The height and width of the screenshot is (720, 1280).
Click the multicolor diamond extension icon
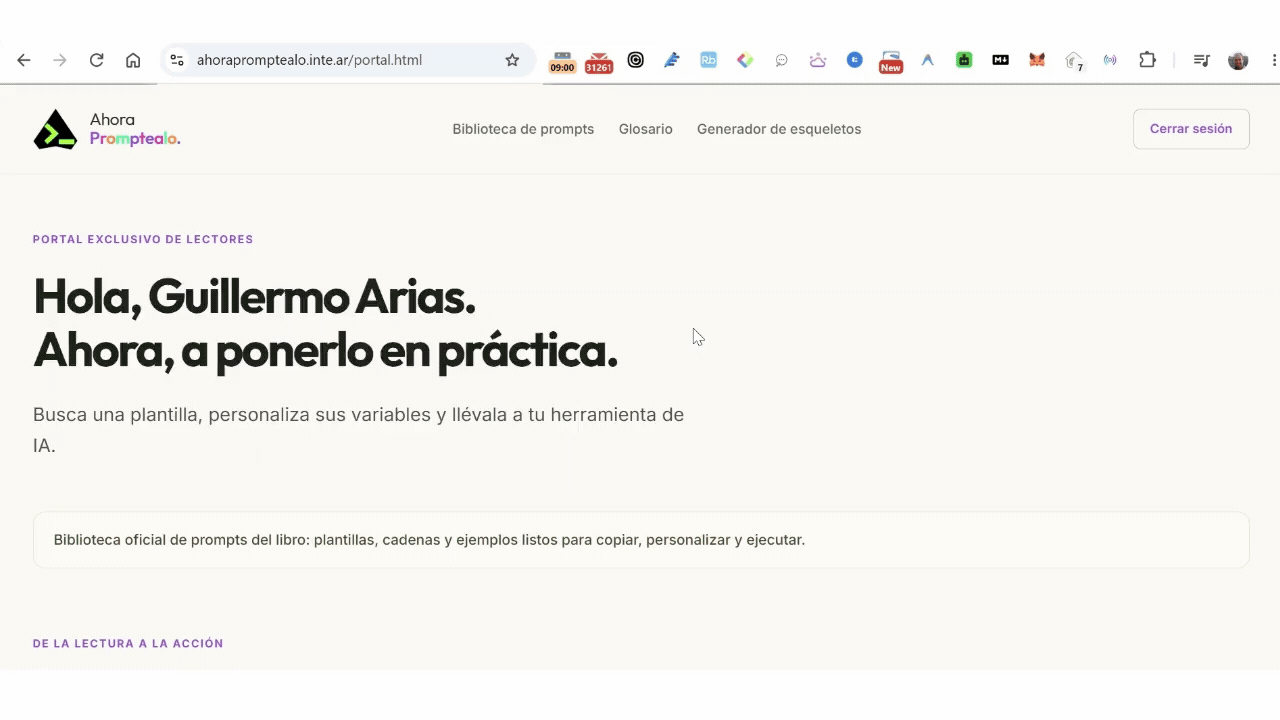[x=745, y=60]
